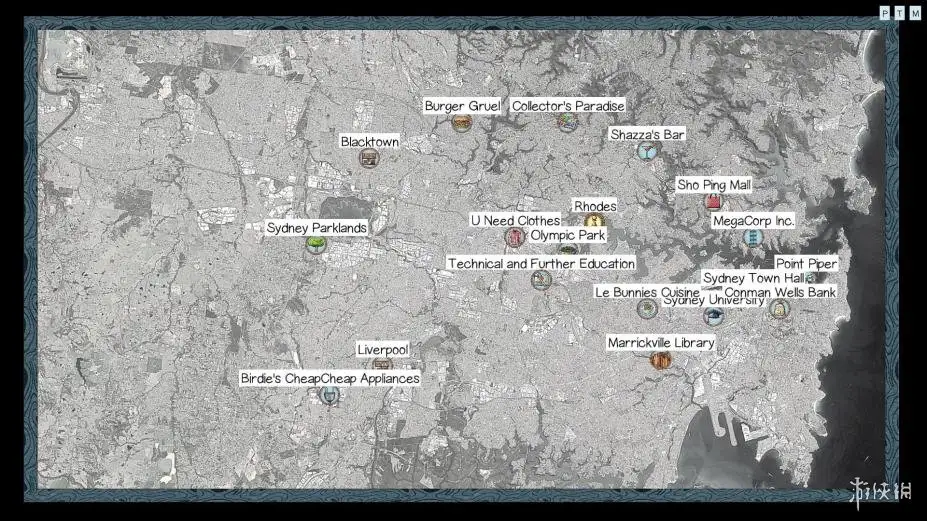Click the "Marrickville Library" text label
This screenshot has height=521, width=927.
click(661, 343)
